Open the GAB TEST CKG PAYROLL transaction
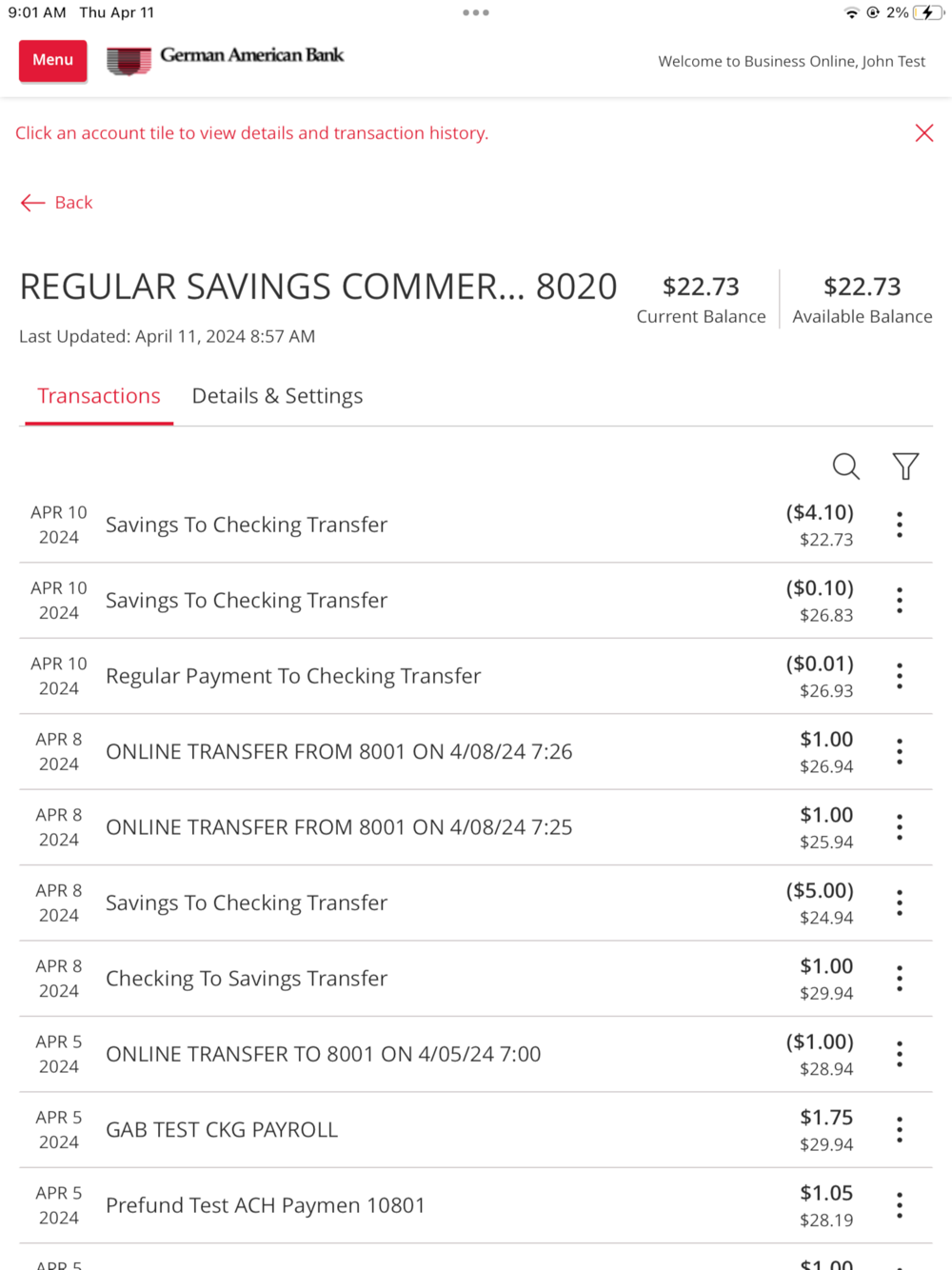This screenshot has height=1270, width=952. pos(222,1130)
